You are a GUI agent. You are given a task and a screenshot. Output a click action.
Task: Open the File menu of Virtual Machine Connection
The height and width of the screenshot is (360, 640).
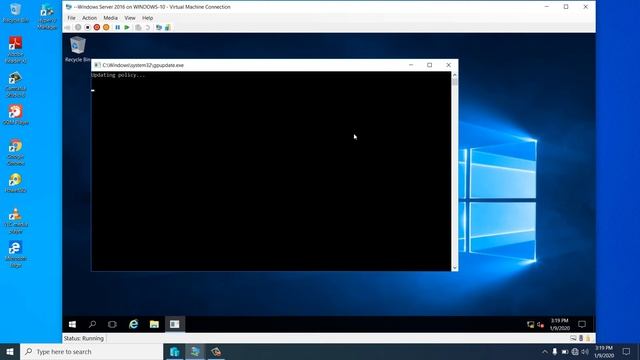71,18
